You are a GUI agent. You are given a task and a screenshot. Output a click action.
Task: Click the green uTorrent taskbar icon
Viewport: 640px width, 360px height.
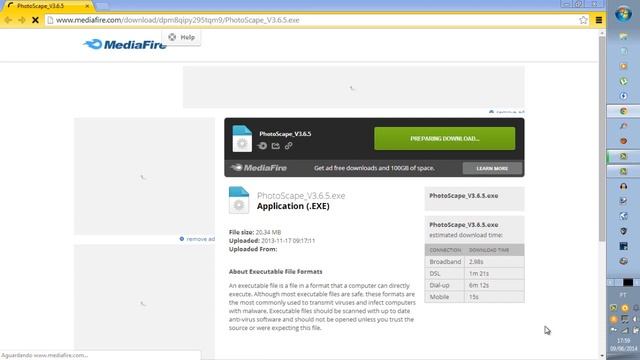click(623, 81)
